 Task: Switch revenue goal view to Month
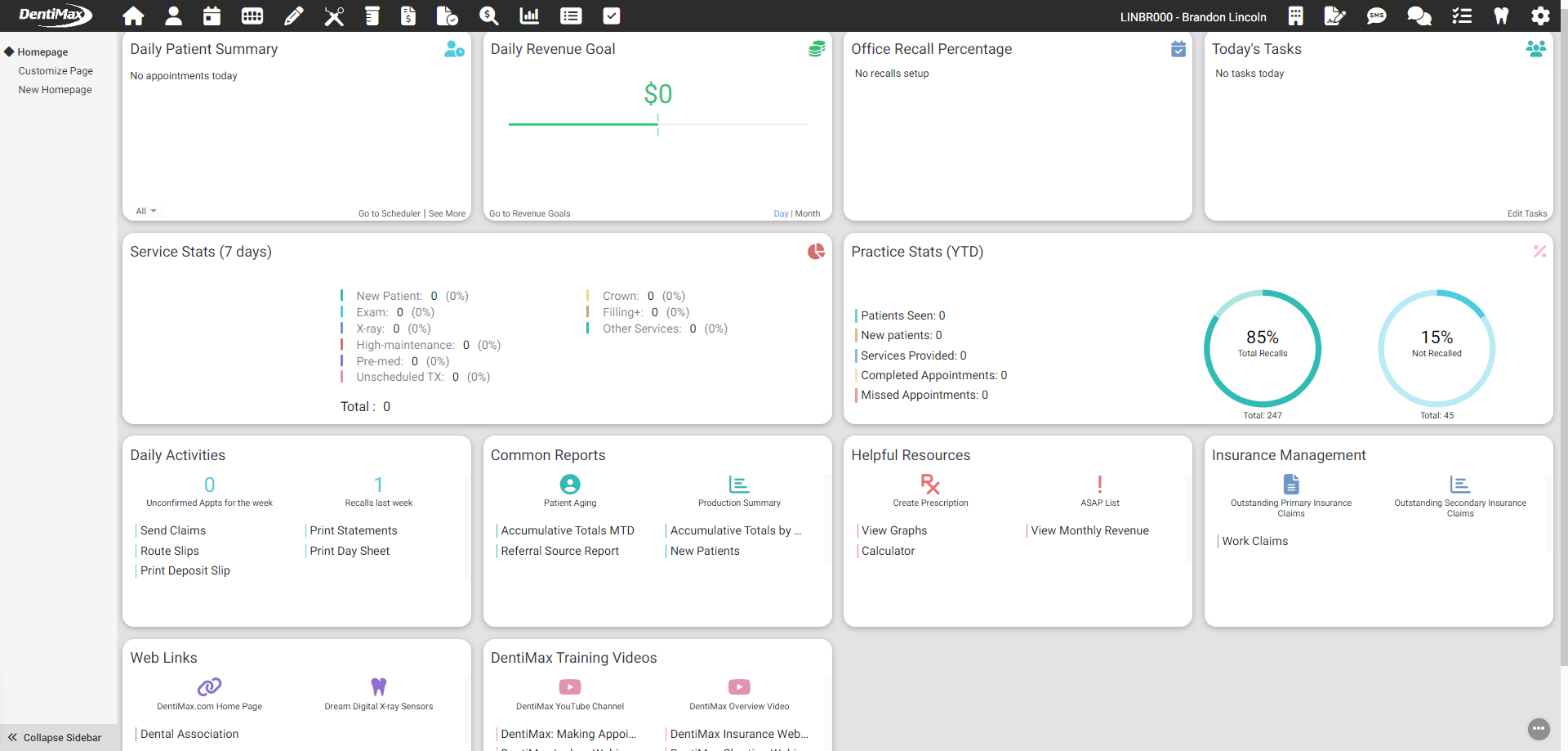[x=808, y=213]
